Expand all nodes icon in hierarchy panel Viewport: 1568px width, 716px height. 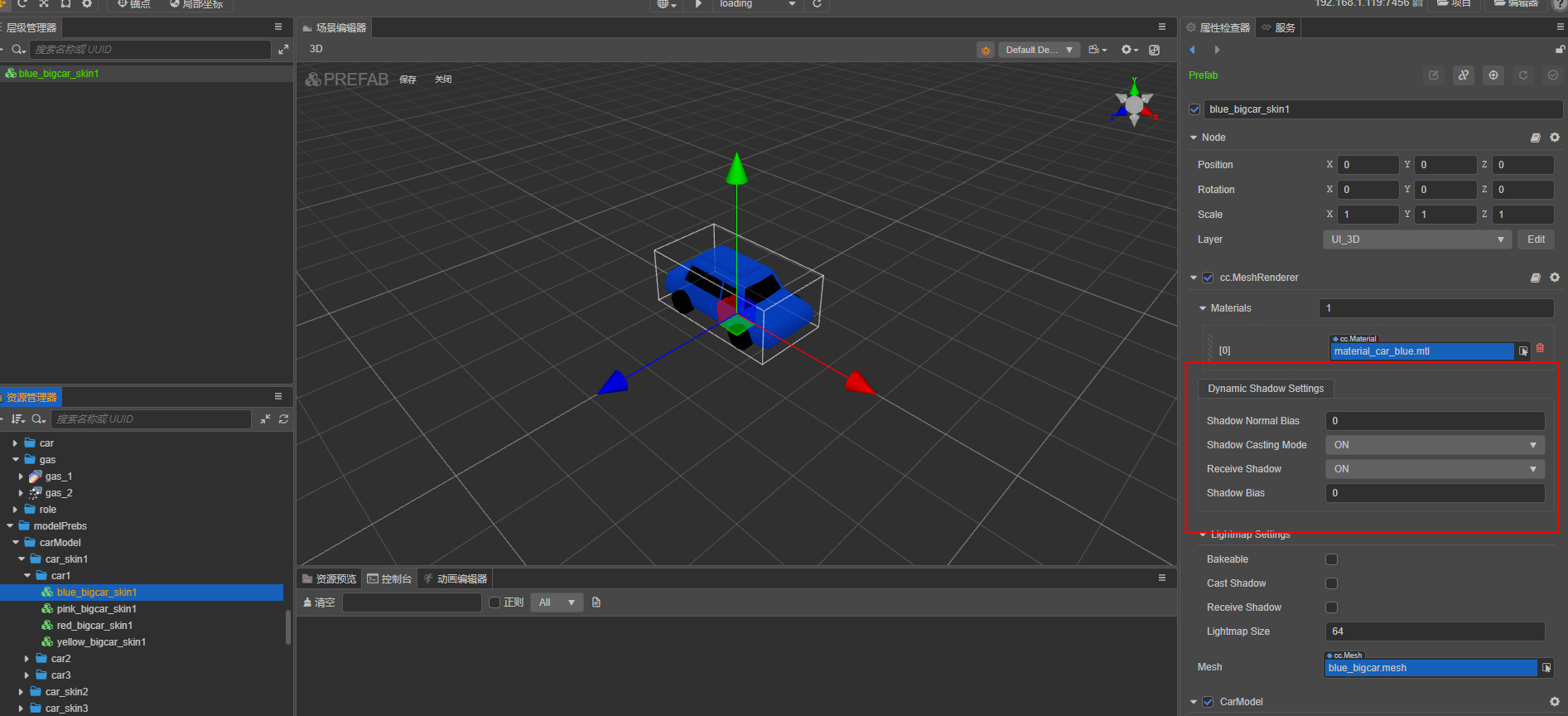283,50
